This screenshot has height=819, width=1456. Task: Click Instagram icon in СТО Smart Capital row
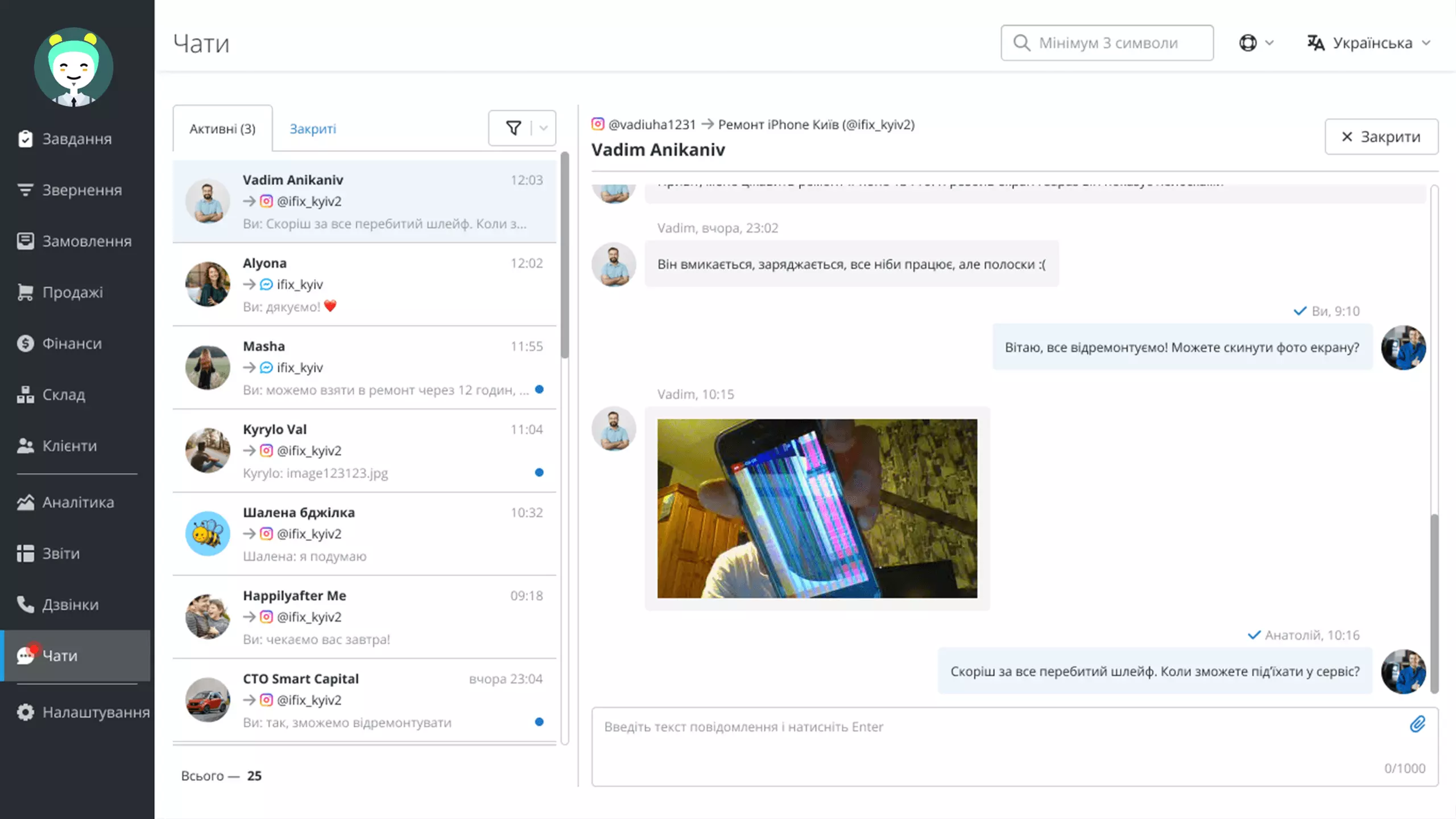[x=266, y=700]
